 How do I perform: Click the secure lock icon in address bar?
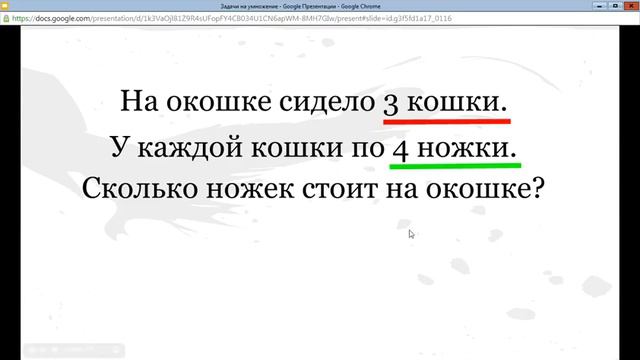click(x=6, y=18)
